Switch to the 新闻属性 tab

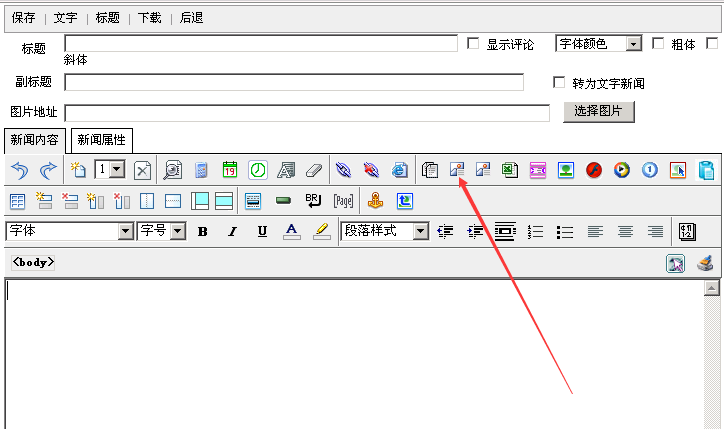point(102,140)
